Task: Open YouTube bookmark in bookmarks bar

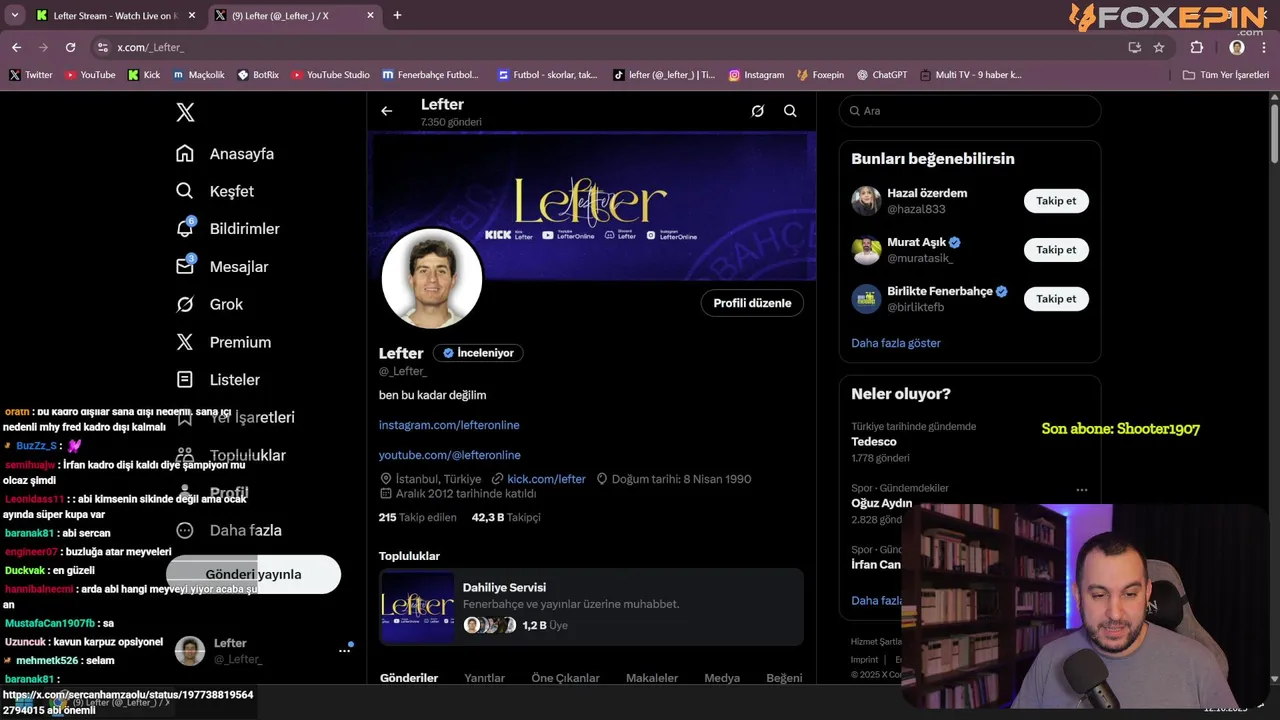Action: (90, 75)
